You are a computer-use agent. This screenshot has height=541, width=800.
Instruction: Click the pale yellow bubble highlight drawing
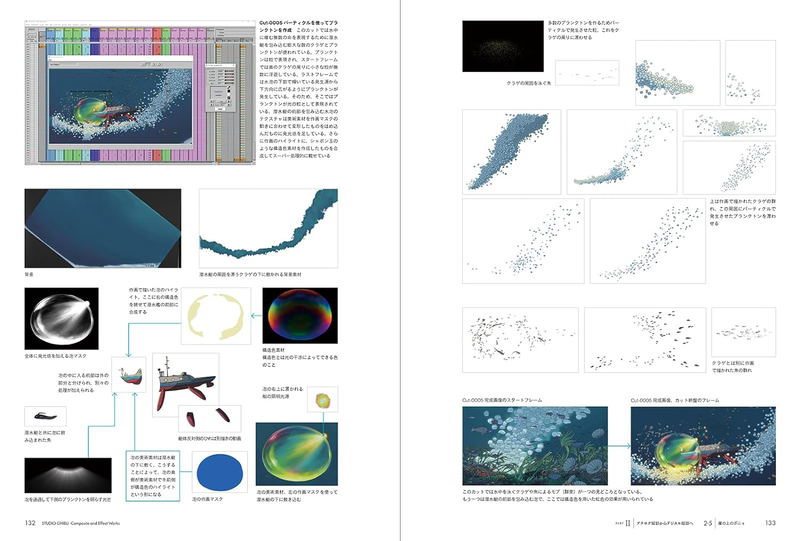[x=216, y=316]
